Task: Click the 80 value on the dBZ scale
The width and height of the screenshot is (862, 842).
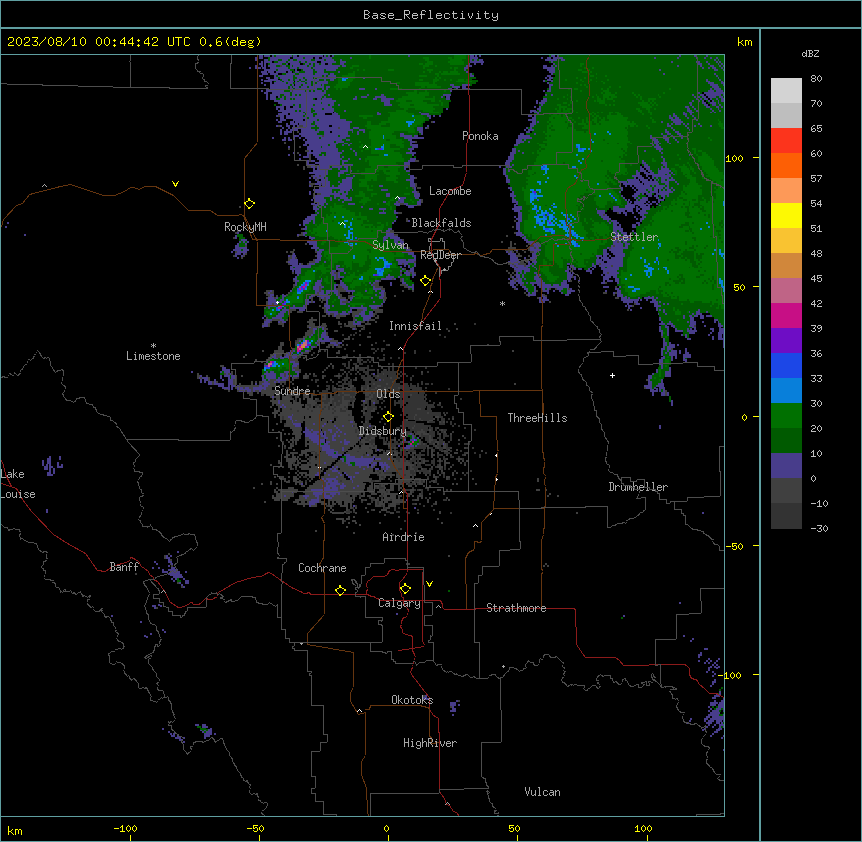Action: tap(816, 79)
